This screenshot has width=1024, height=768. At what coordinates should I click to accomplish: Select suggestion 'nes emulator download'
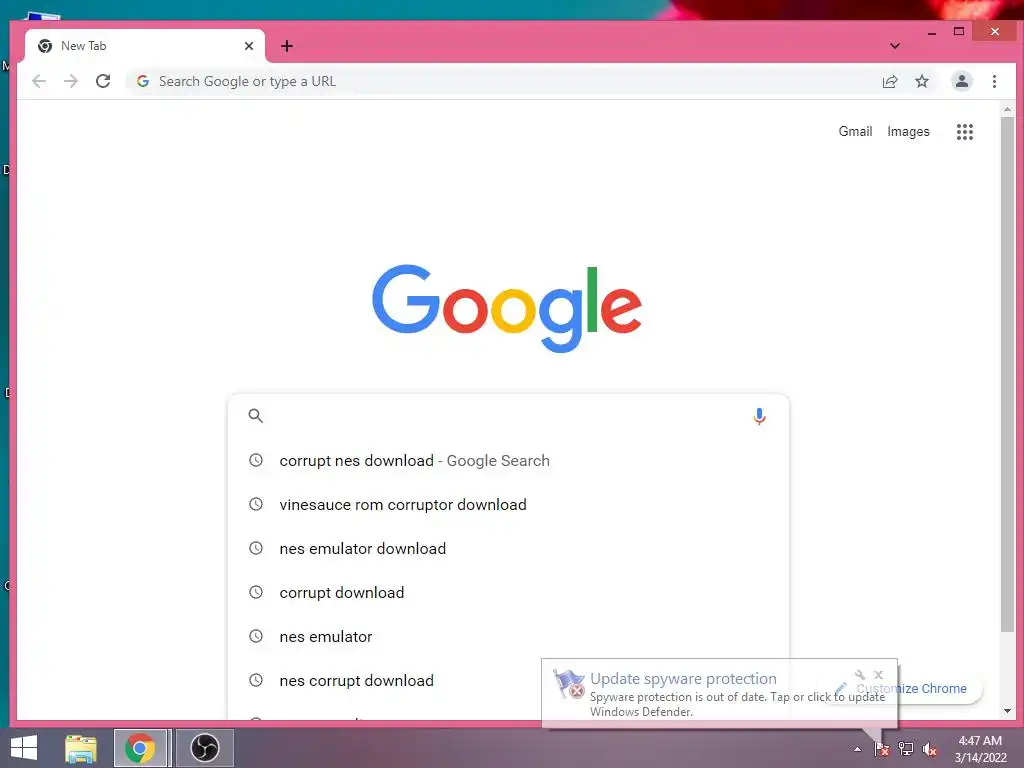pyautogui.click(x=508, y=549)
